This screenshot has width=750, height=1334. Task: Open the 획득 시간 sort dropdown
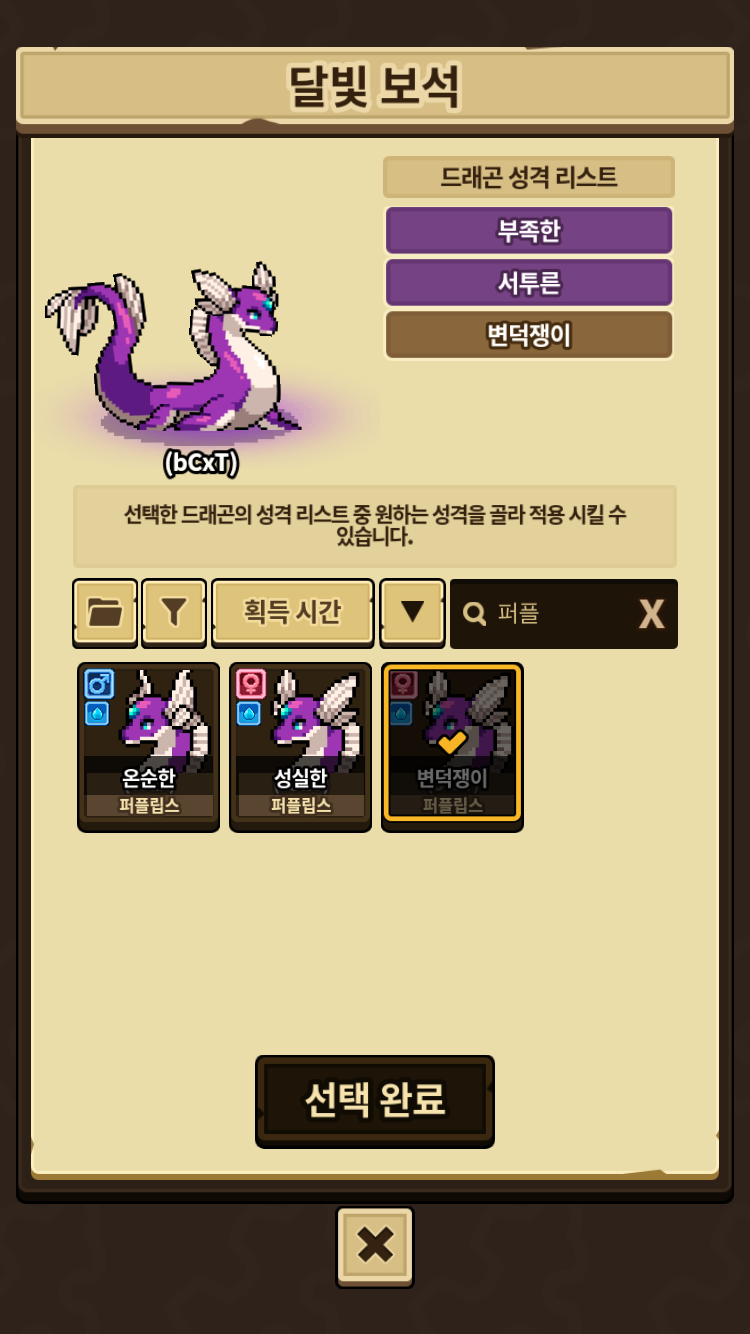tap(293, 612)
